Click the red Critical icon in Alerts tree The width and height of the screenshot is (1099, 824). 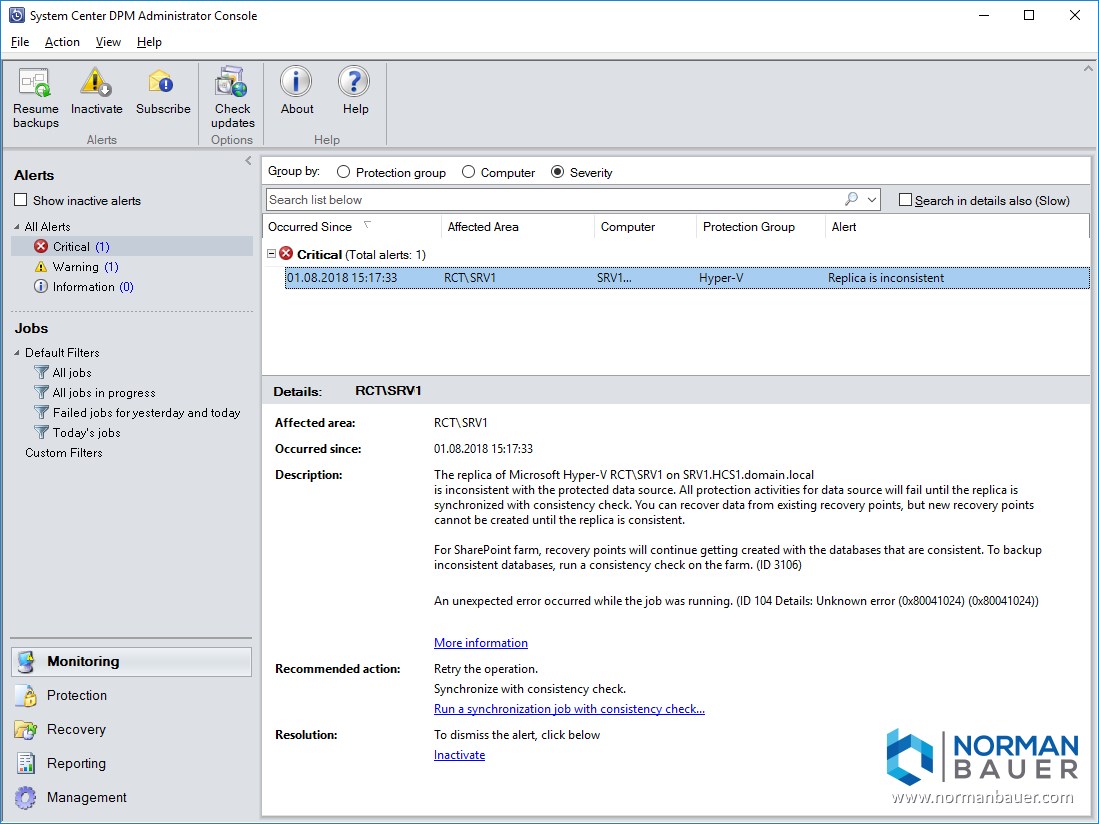point(41,246)
